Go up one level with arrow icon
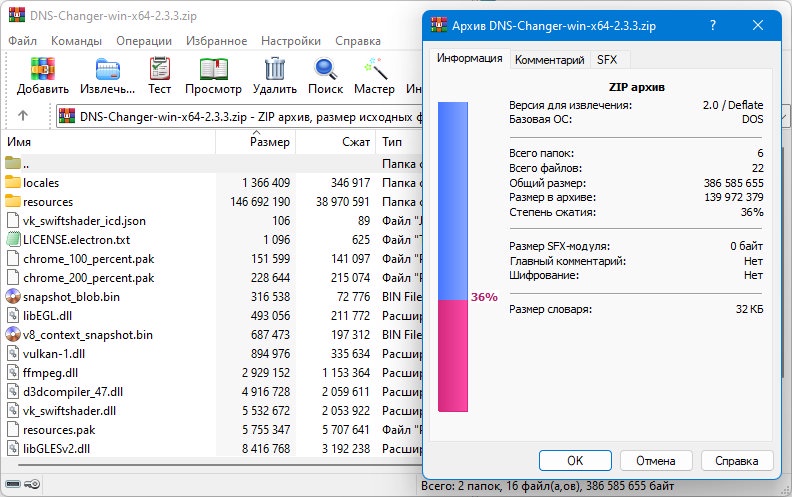The width and height of the screenshot is (792, 497). tap(23, 116)
